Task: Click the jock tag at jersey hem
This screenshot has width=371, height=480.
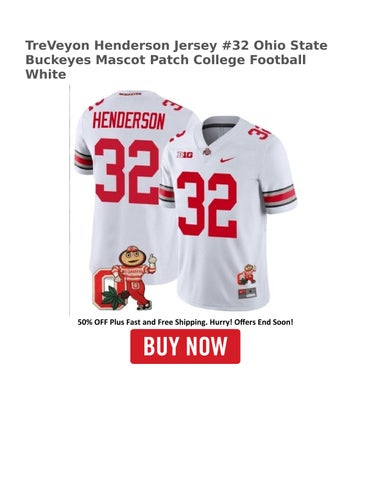Action: [x=247, y=294]
